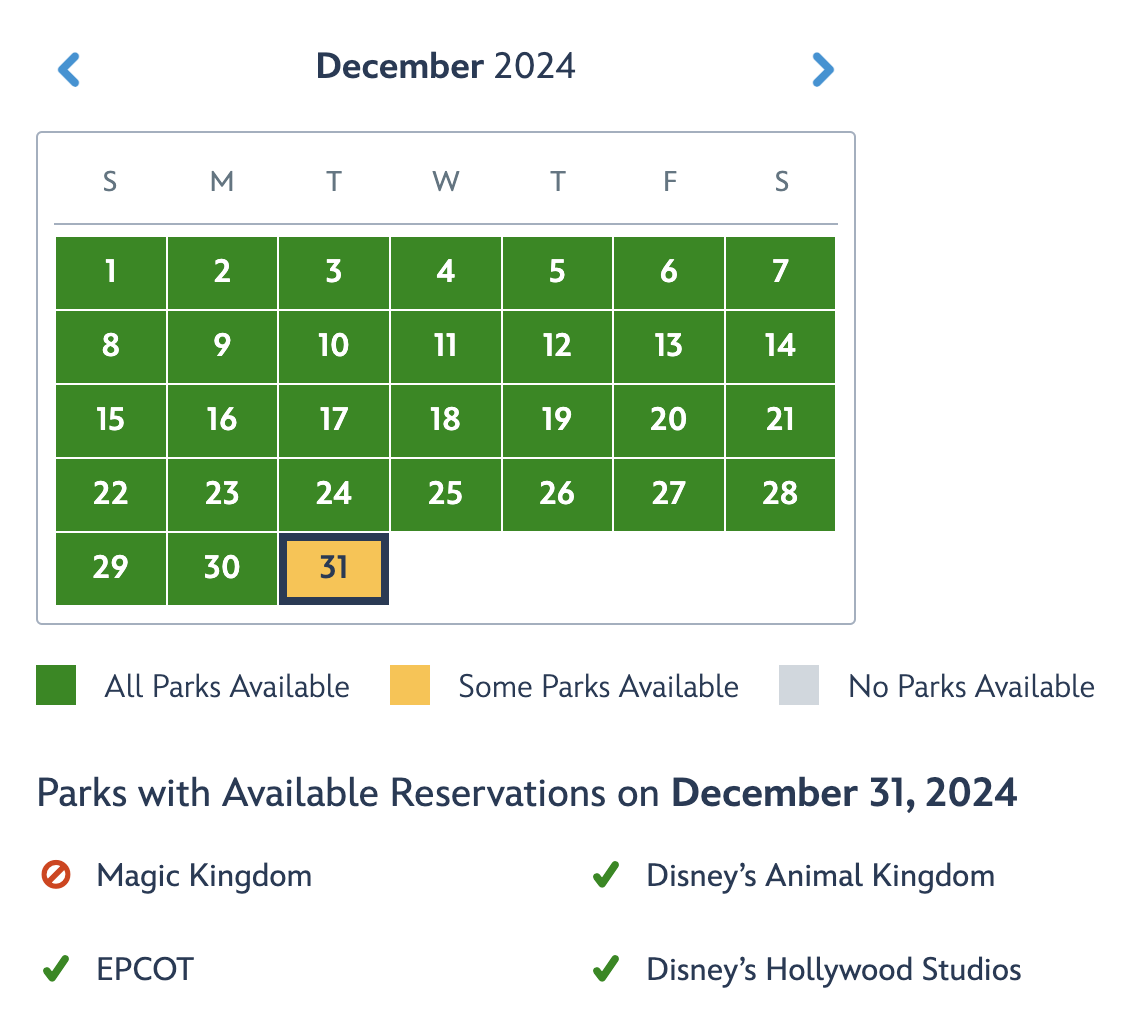The image size is (1124, 1036).
Task: Pick December 30 on the calendar
Action: click(x=222, y=569)
